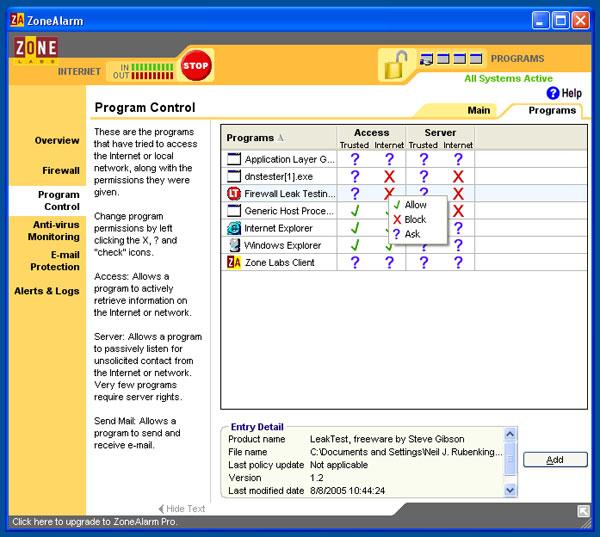600x537 pixels.
Task: Open Help via the question mark icon
Action: click(553, 93)
